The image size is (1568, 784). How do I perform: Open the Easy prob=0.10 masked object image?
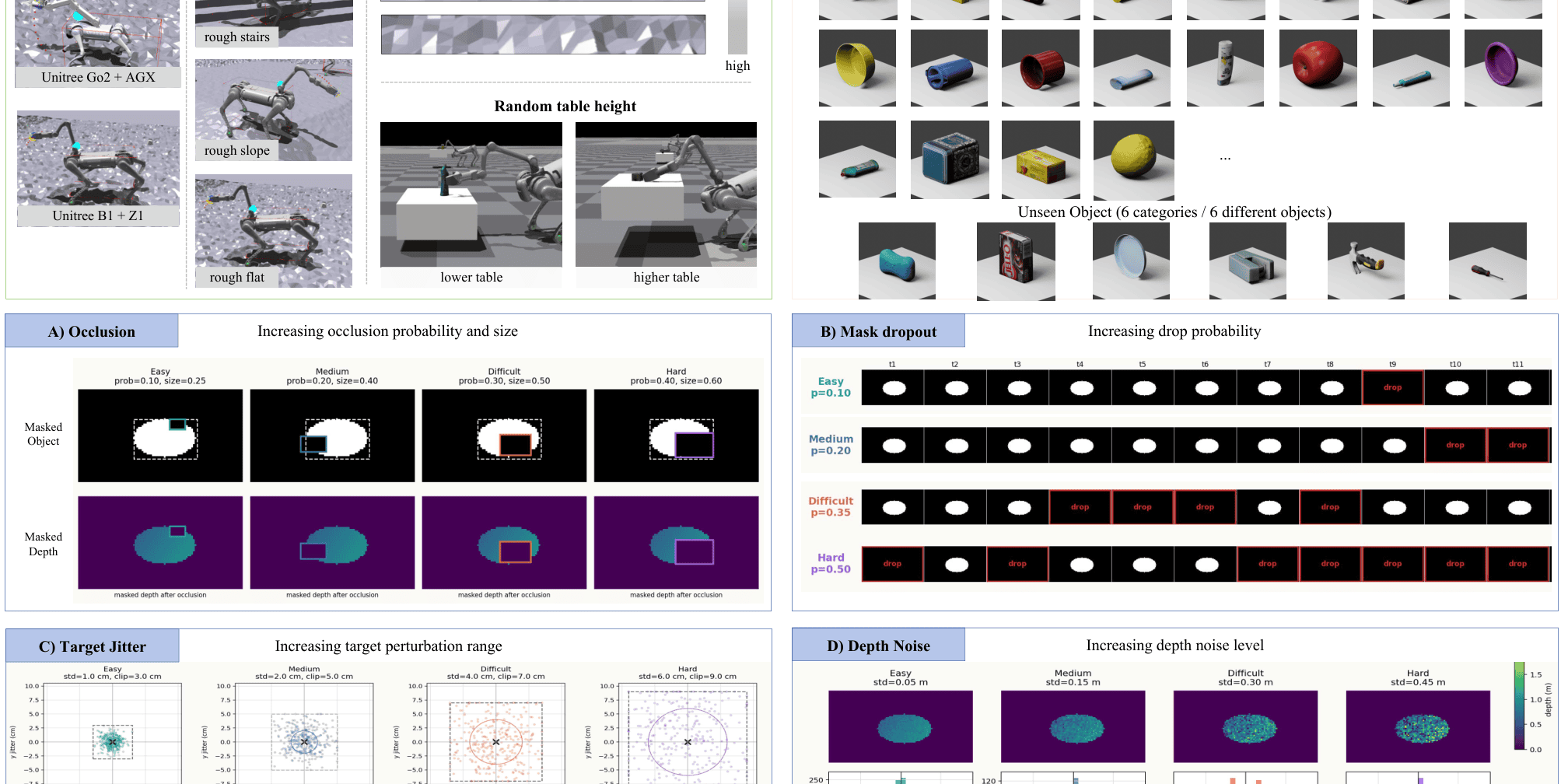[160, 436]
